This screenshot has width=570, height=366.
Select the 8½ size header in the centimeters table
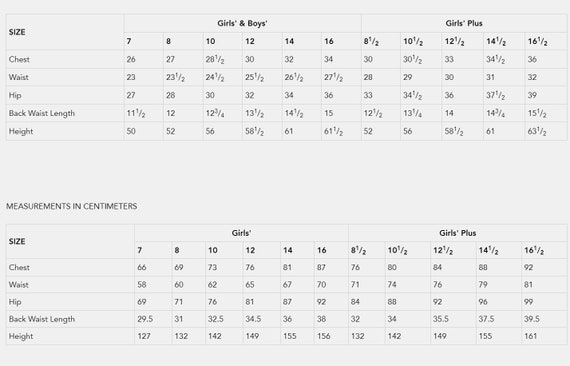[x=358, y=250]
